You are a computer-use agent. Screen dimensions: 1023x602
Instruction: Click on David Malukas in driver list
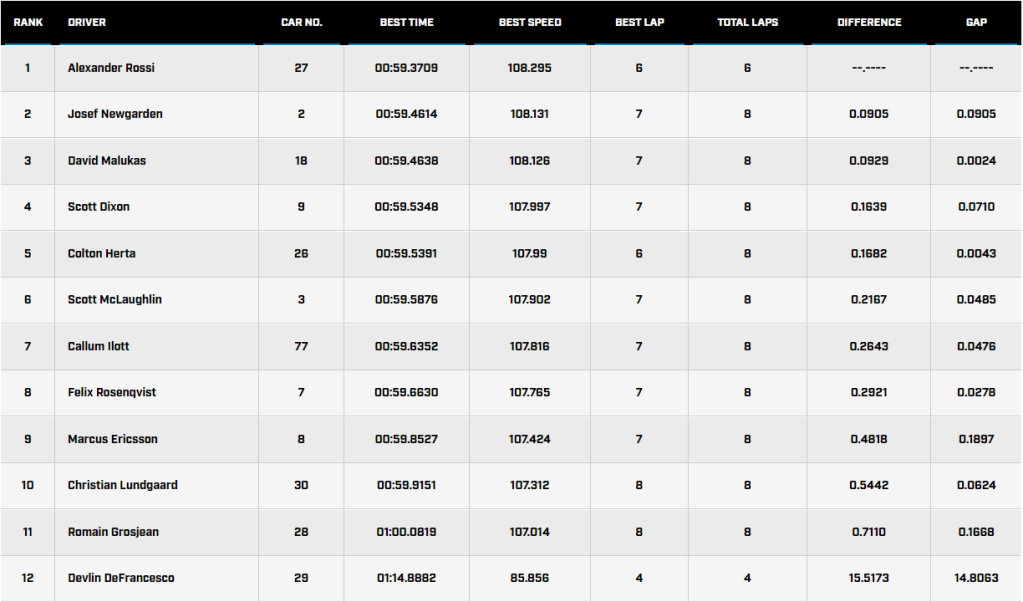(x=107, y=161)
